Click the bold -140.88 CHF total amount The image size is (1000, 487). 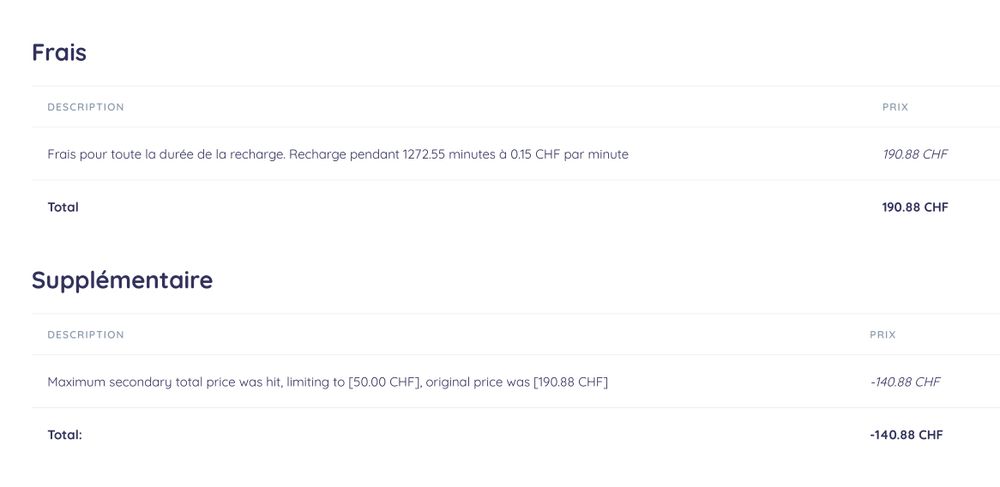pos(906,435)
